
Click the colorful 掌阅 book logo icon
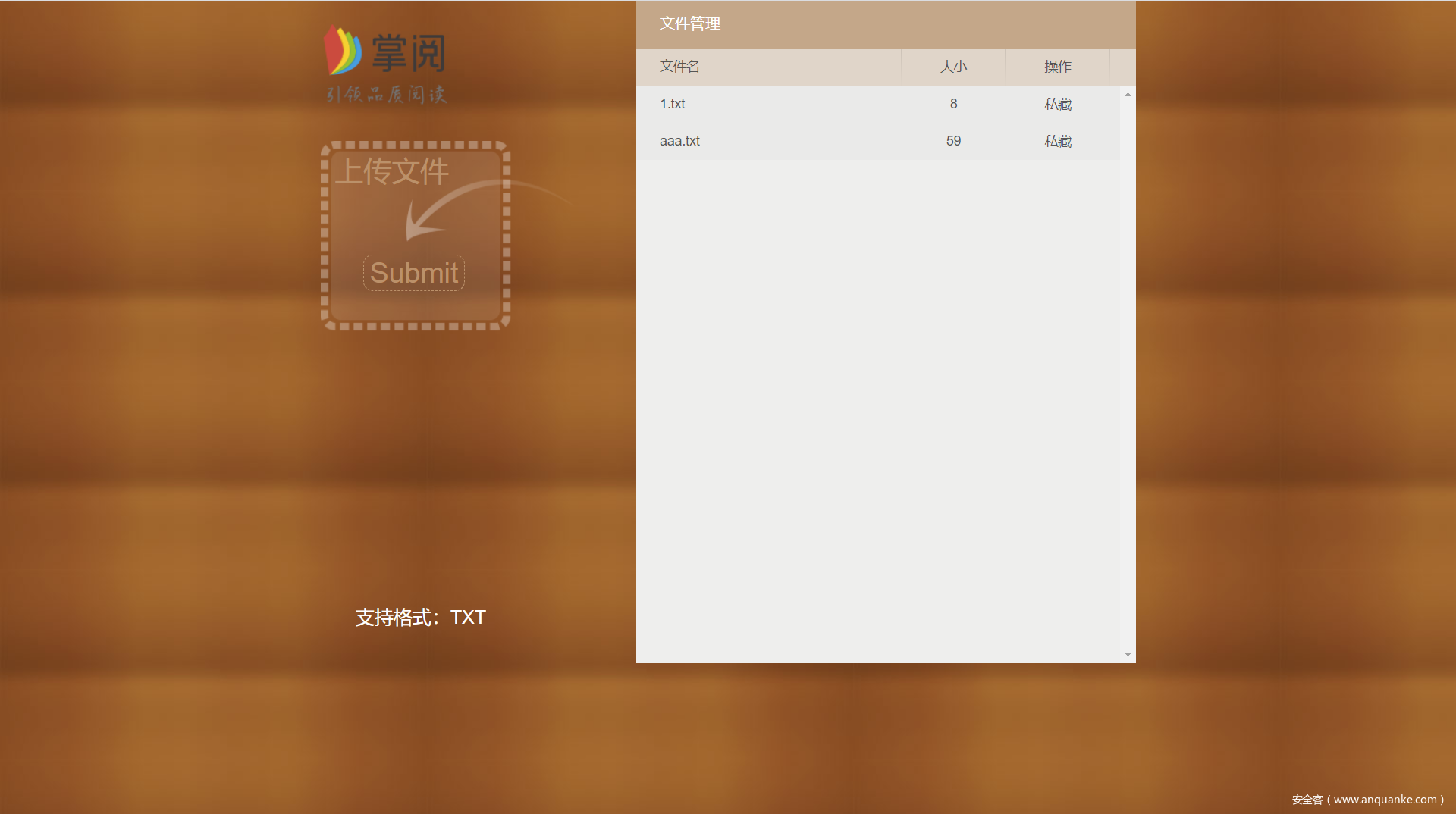343,51
